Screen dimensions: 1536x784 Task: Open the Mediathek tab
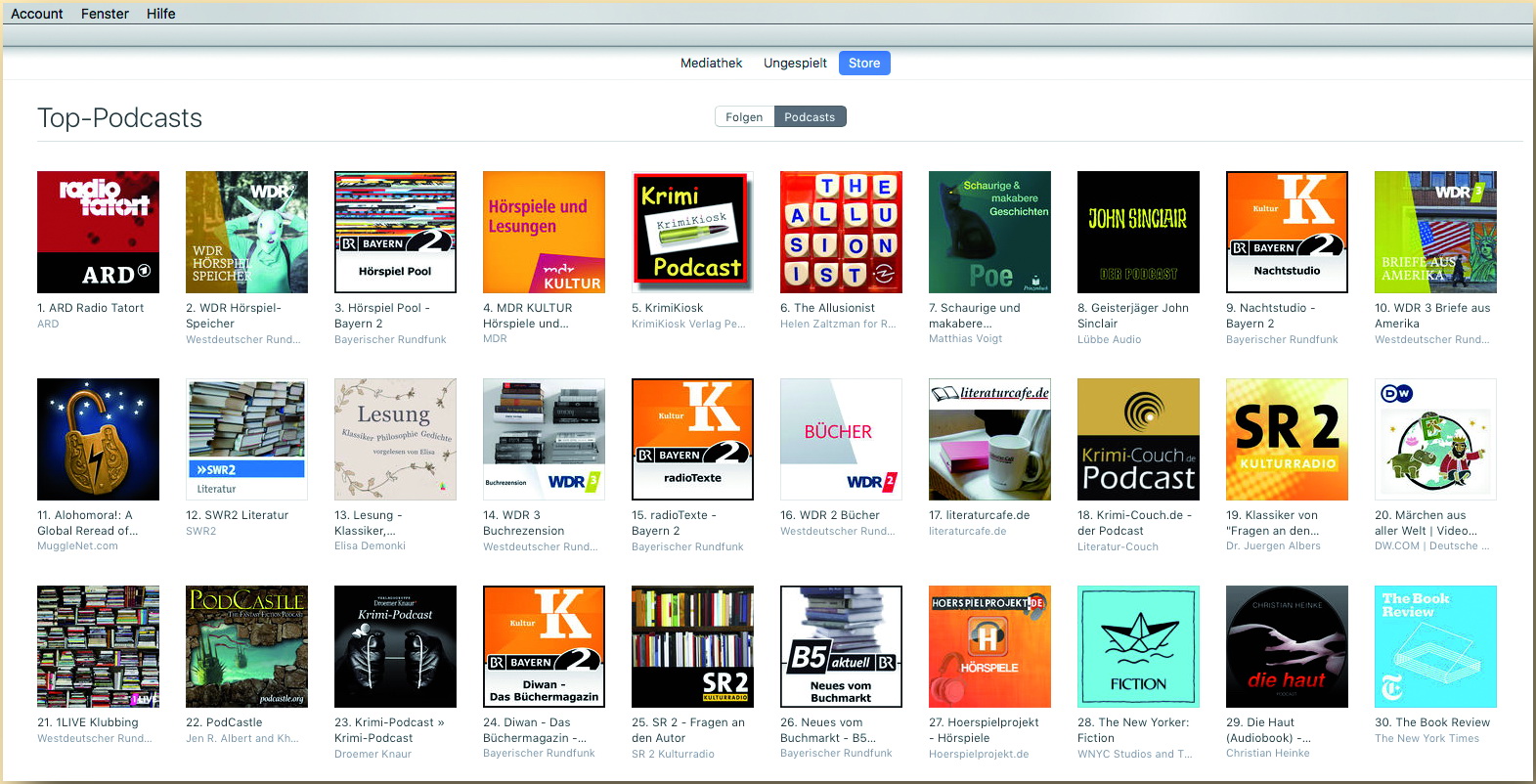click(x=711, y=64)
